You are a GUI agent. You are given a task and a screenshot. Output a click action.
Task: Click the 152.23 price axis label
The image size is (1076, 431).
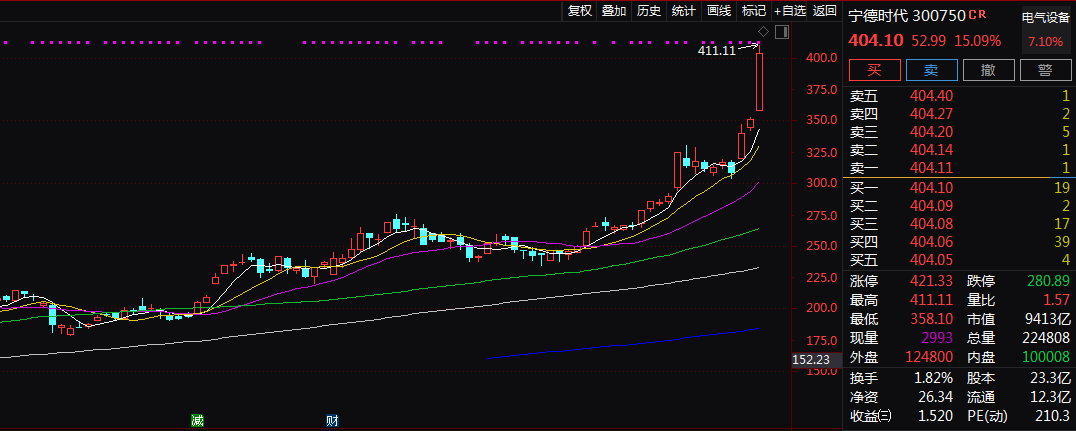click(x=811, y=360)
